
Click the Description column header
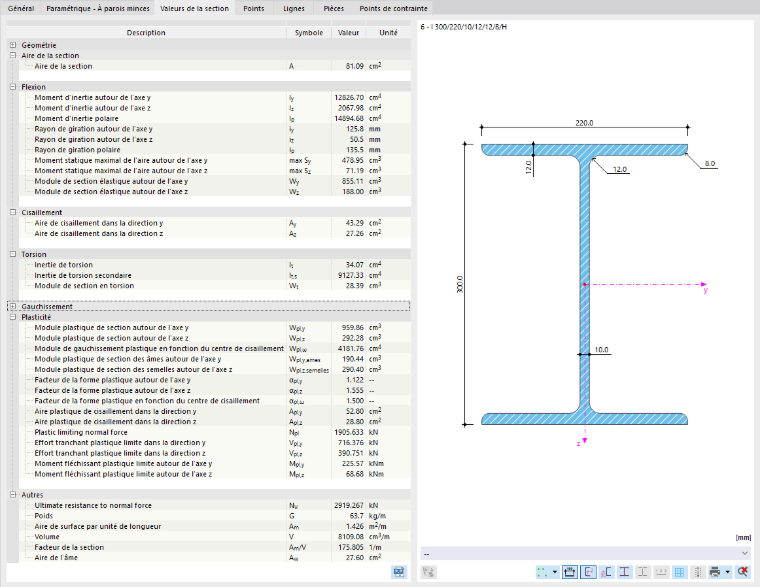coord(146,32)
